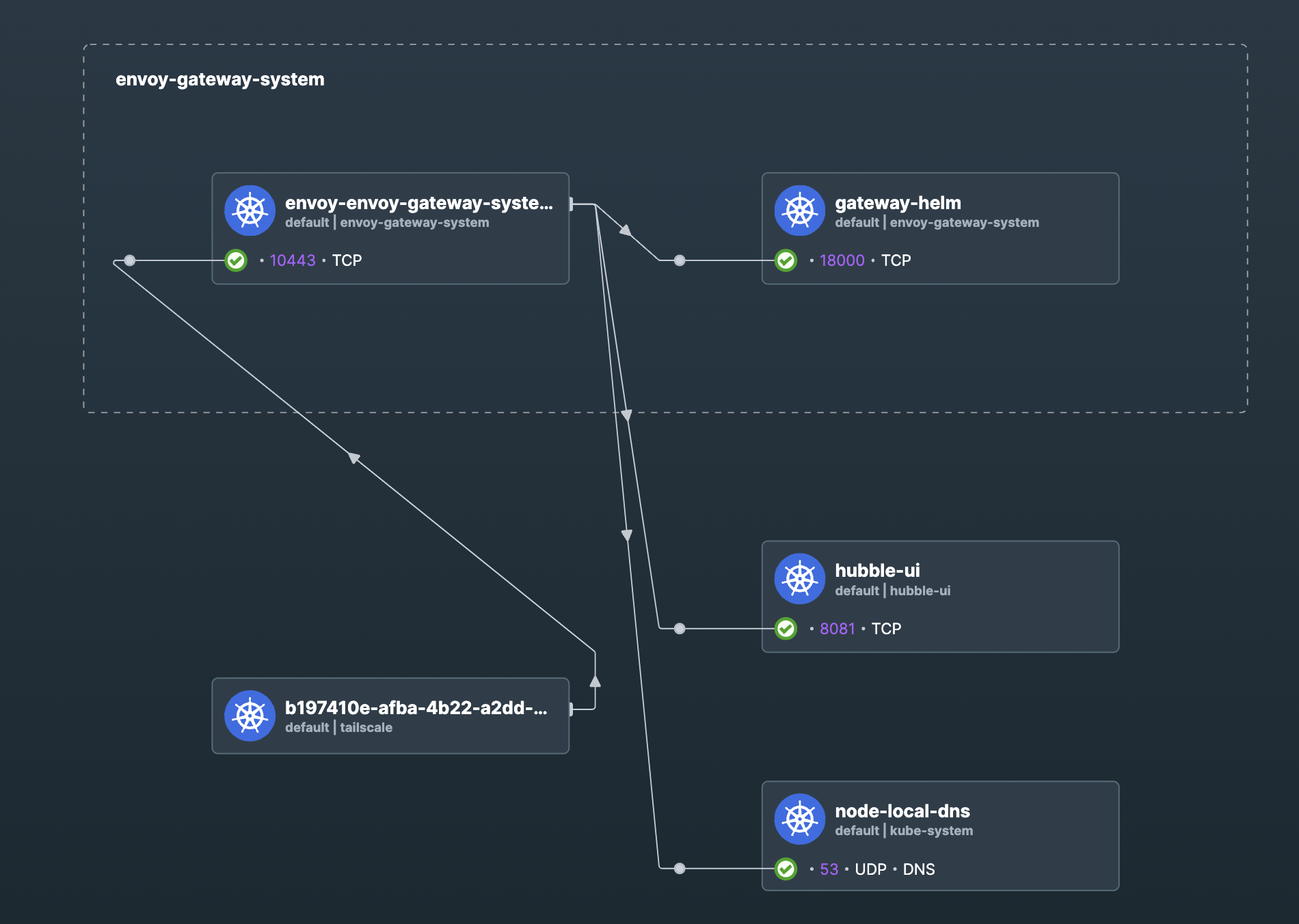Click Kubernetes icon on node-local-dns card
The image size is (1299, 924).
pyautogui.click(x=800, y=819)
